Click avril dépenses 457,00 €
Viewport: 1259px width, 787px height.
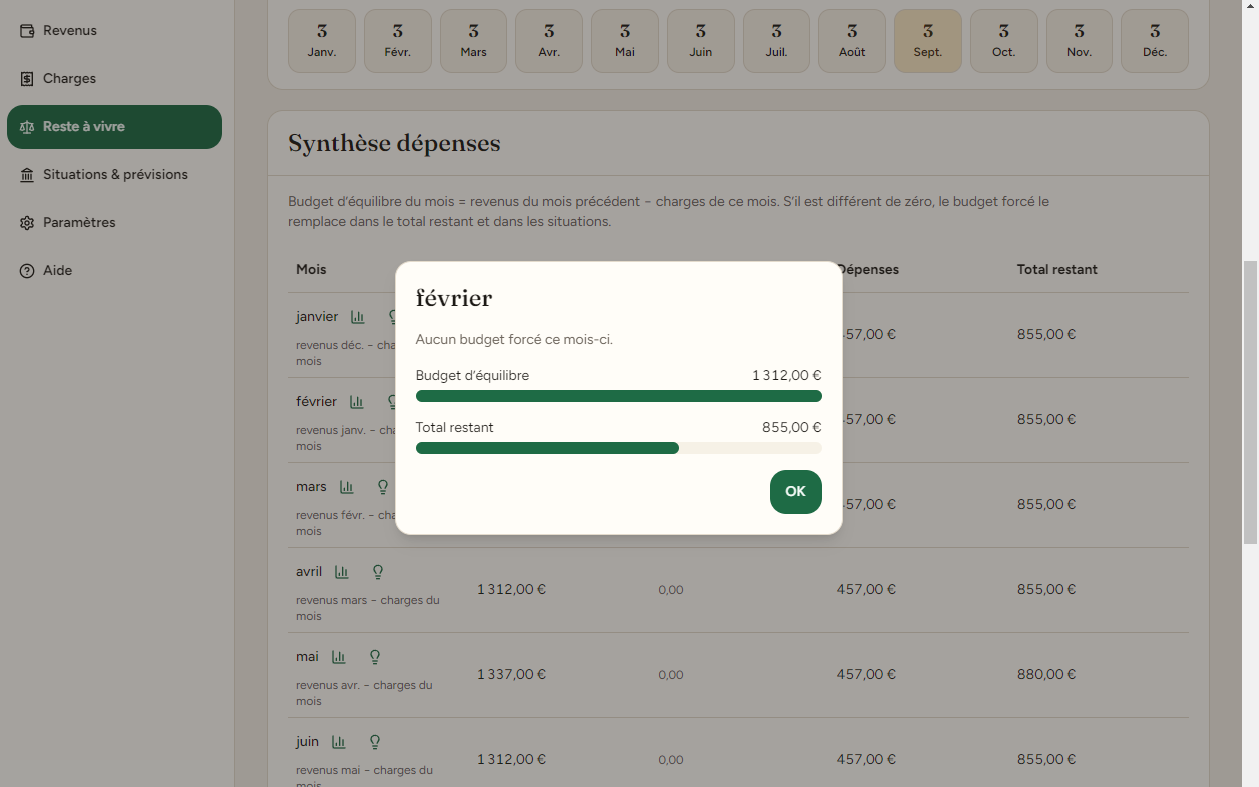[866, 590]
